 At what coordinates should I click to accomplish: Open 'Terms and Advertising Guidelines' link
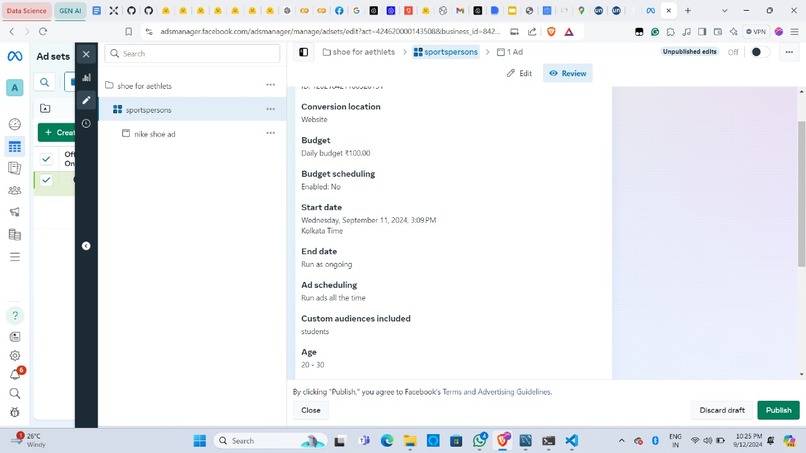[497, 392]
